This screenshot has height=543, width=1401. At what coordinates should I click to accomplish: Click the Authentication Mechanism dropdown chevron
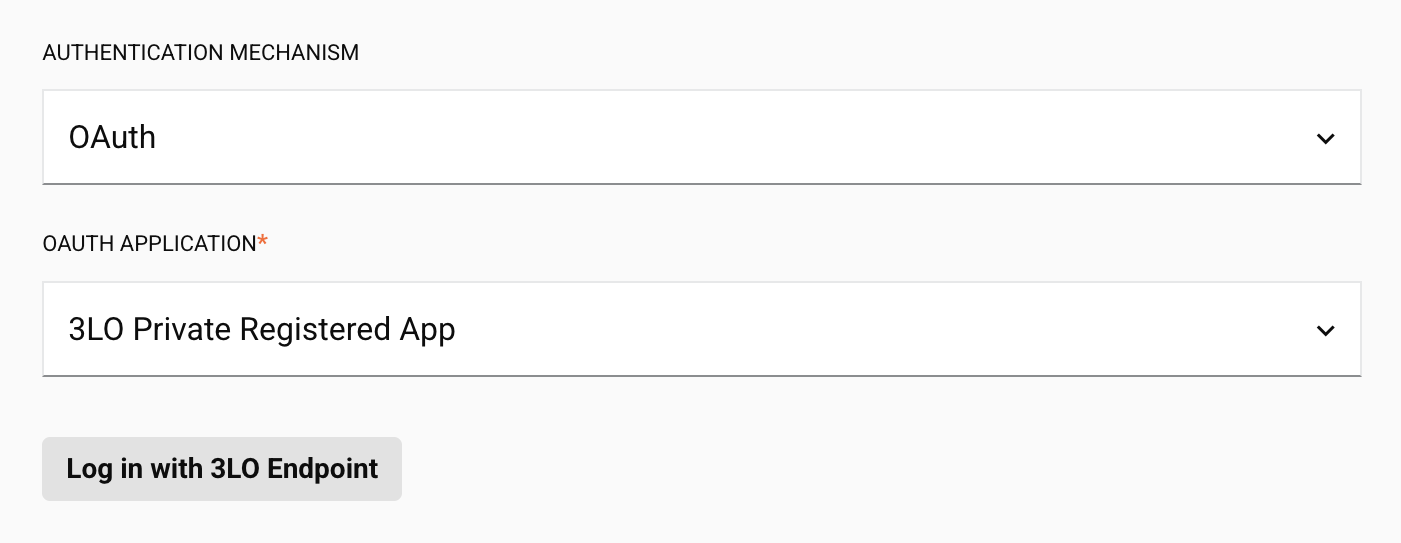point(1325,138)
